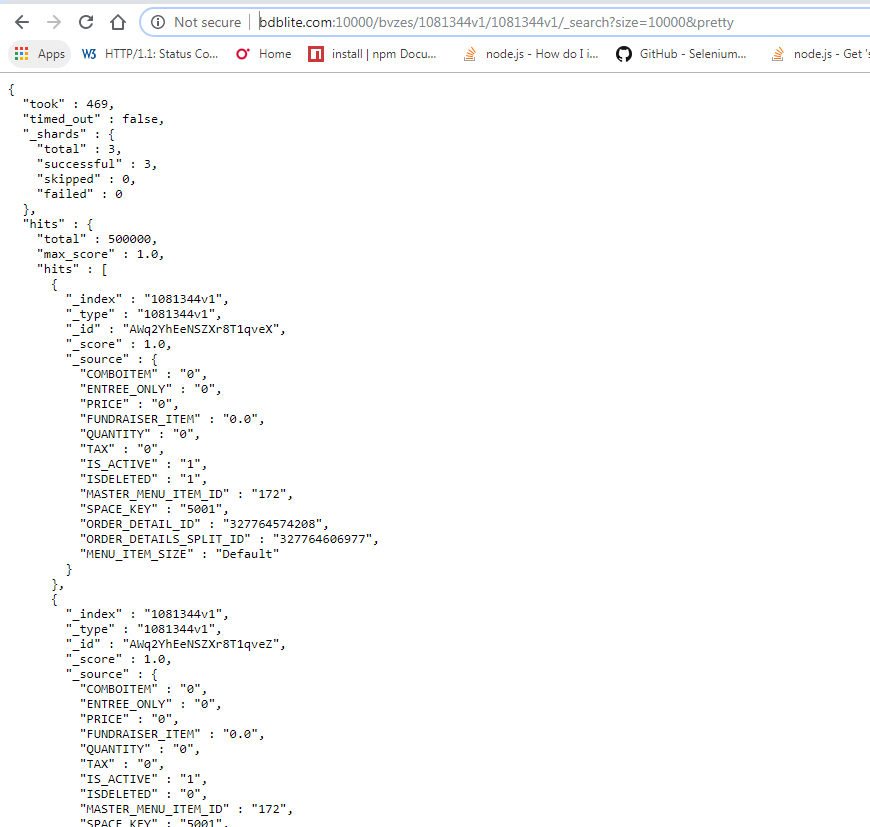870x827 pixels.
Task: Click the "timed_out" false value
Action: (x=142, y=119)
